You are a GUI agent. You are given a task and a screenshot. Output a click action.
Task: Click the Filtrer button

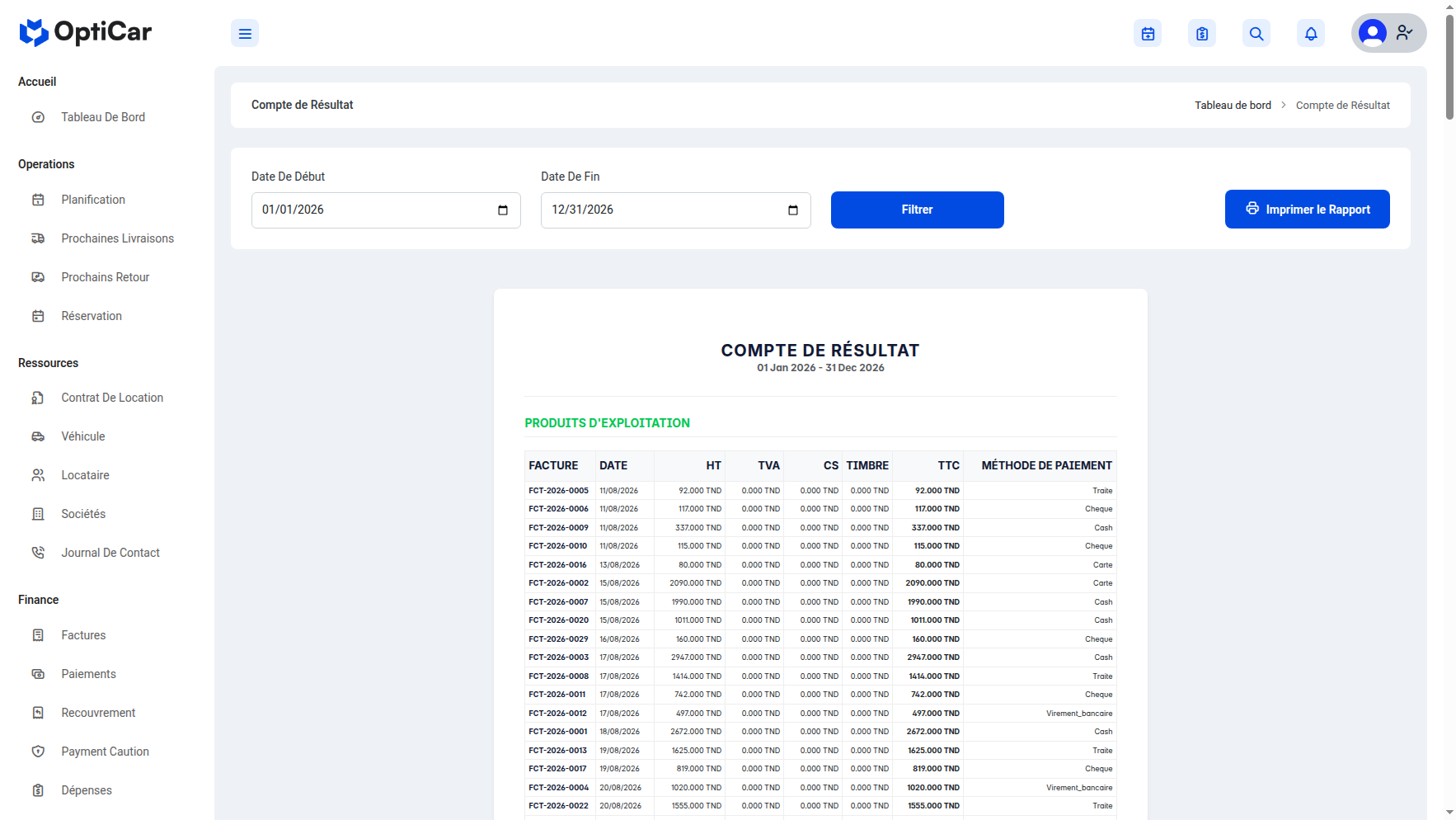pos(918,210)
